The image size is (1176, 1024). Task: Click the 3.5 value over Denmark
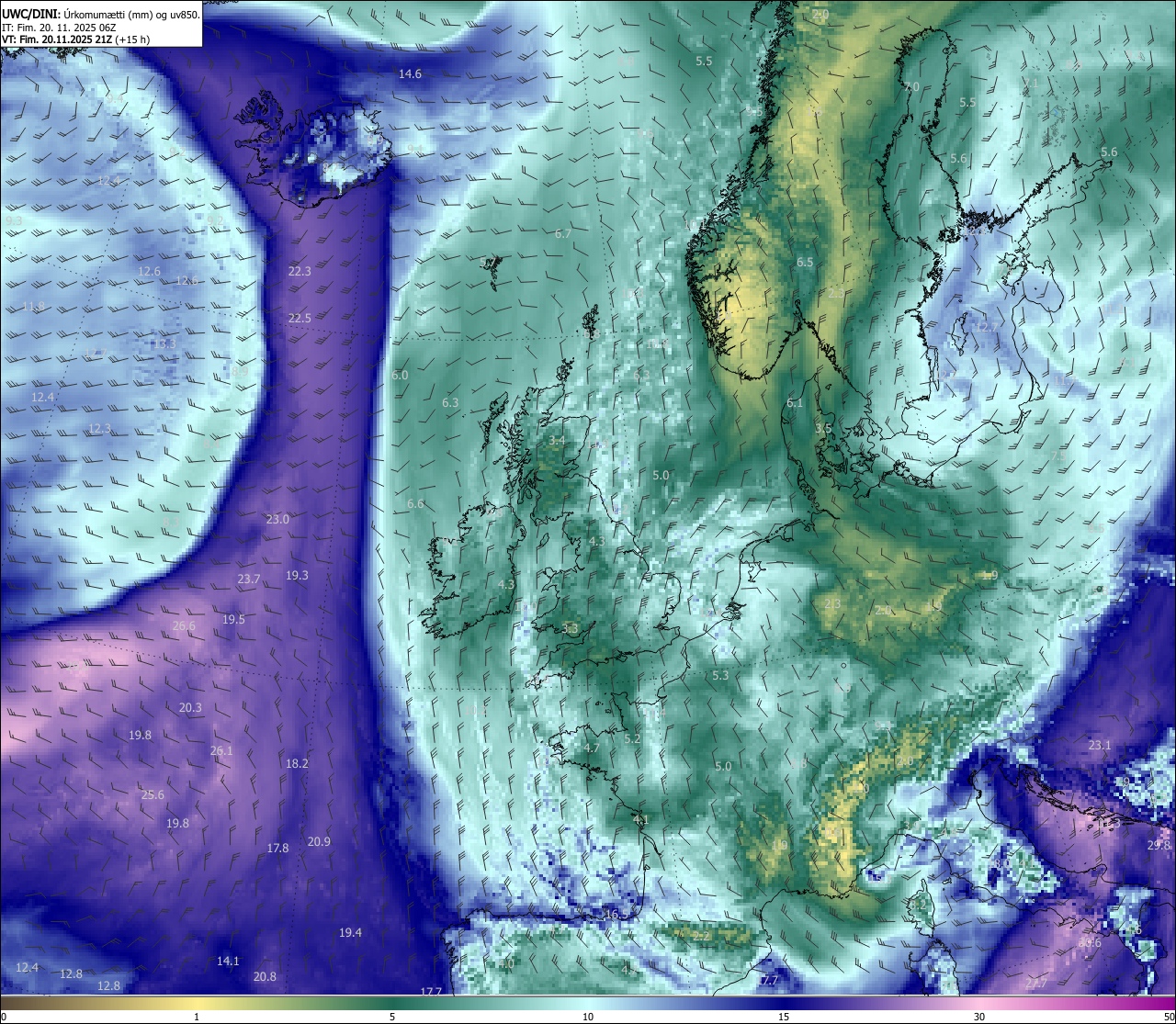[823, 428]
